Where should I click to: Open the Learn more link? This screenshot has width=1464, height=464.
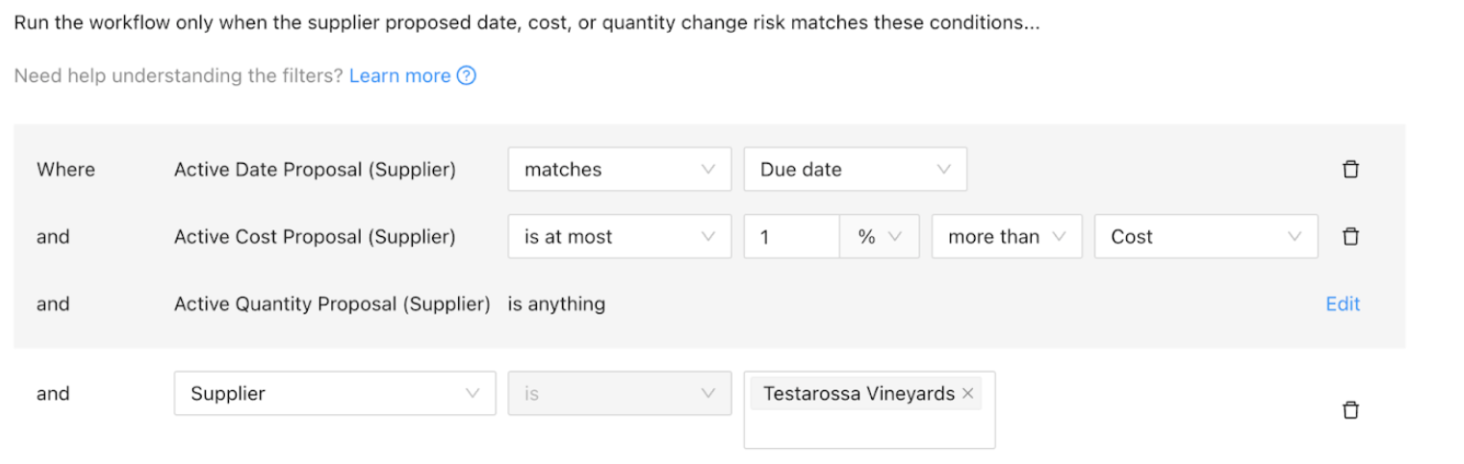click(x=400, y=76)
